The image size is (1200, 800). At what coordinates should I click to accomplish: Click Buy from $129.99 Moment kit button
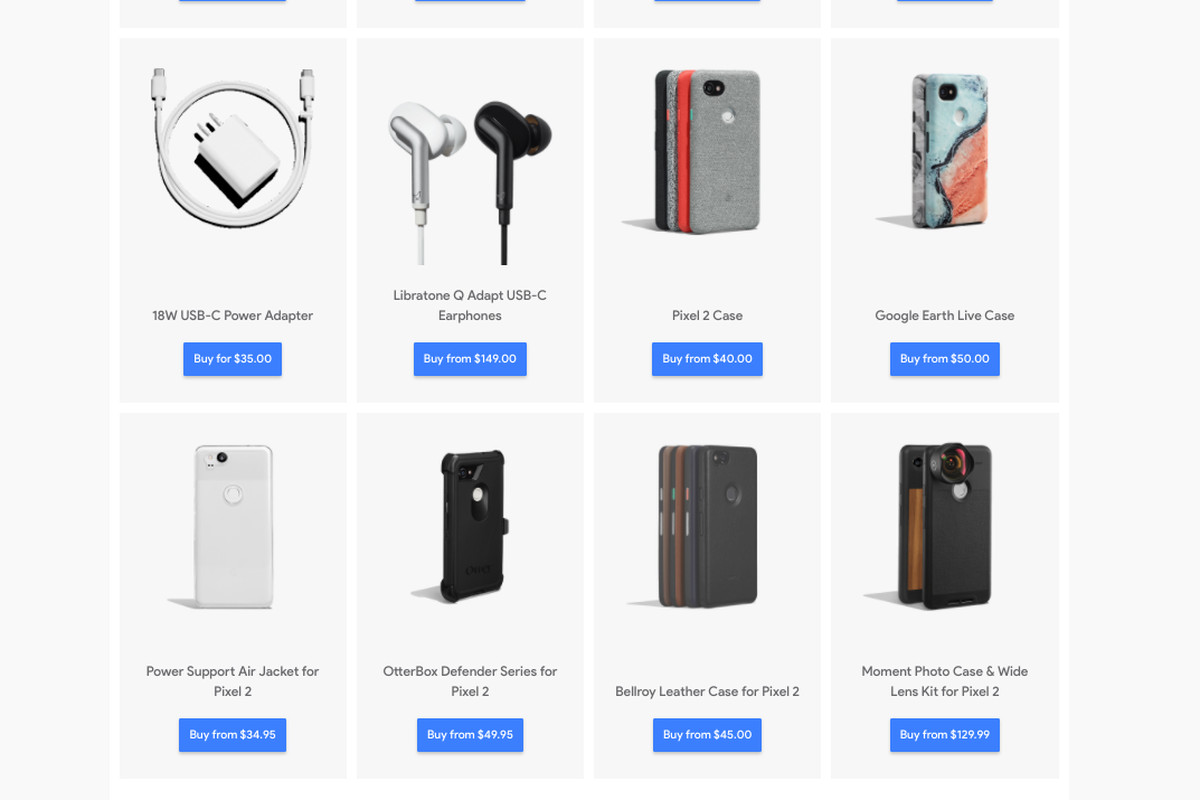[x=945, y=735]
